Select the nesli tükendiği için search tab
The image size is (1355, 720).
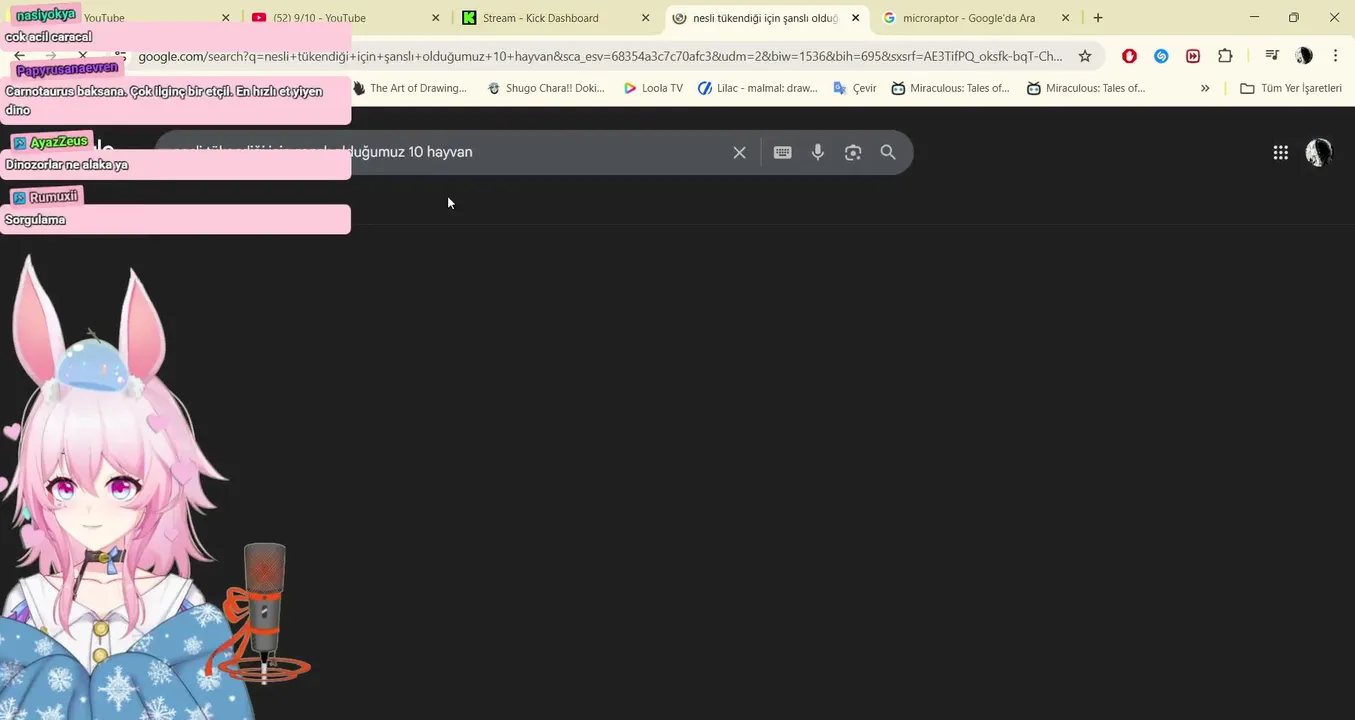pyautogui.click(x=765, y=18)
